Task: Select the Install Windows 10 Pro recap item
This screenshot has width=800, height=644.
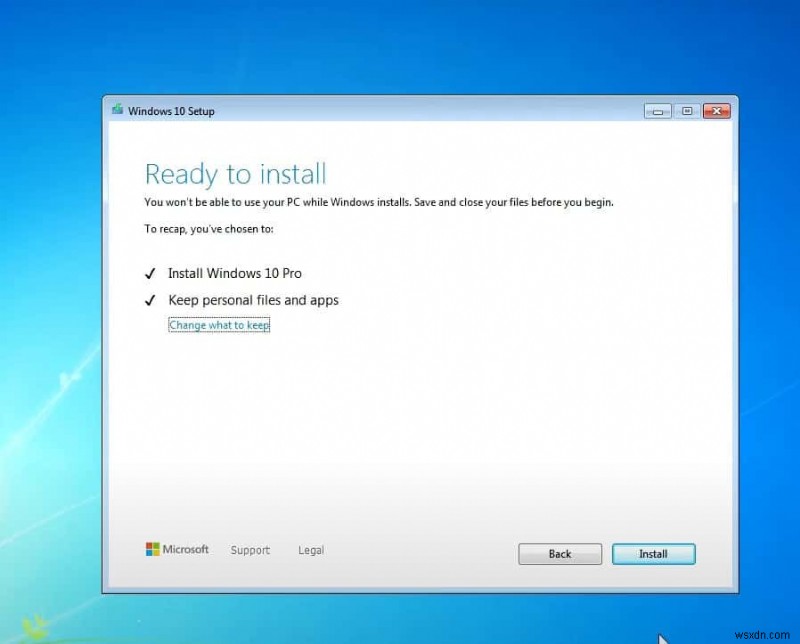Action: pyautogui.click(x=235, y=272)
